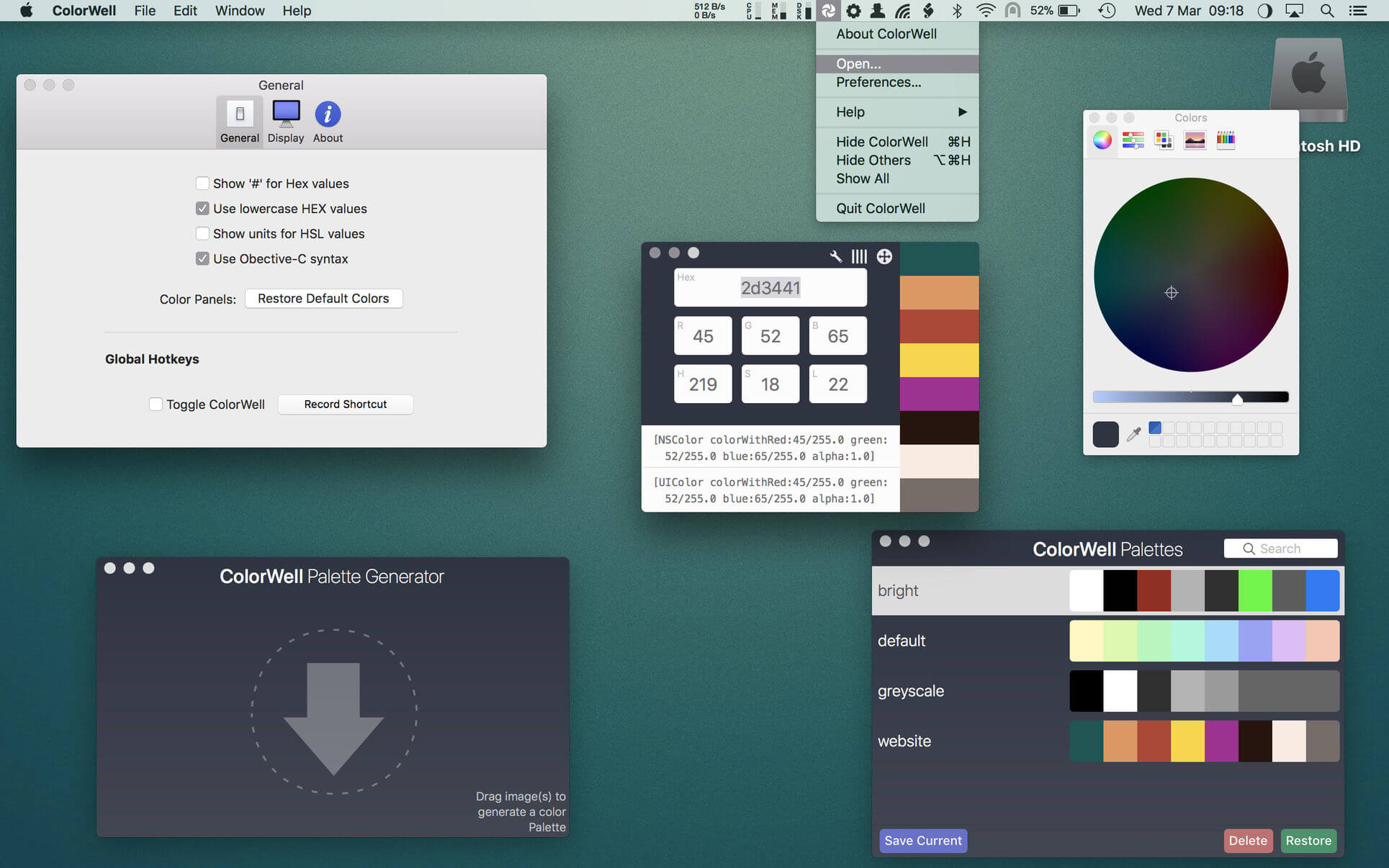Open the Window menu in menu bar
The height and width of the screenshot is (868, 1389).
tap(239, 11)
